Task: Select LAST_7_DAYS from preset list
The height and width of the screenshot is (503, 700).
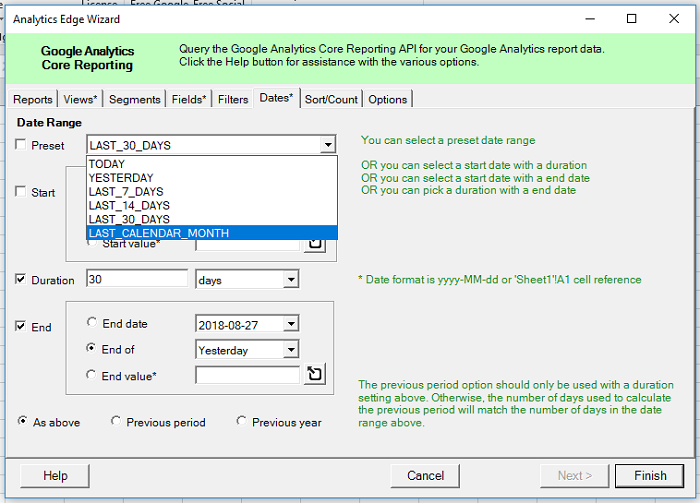Action: [x=212, y=191]
